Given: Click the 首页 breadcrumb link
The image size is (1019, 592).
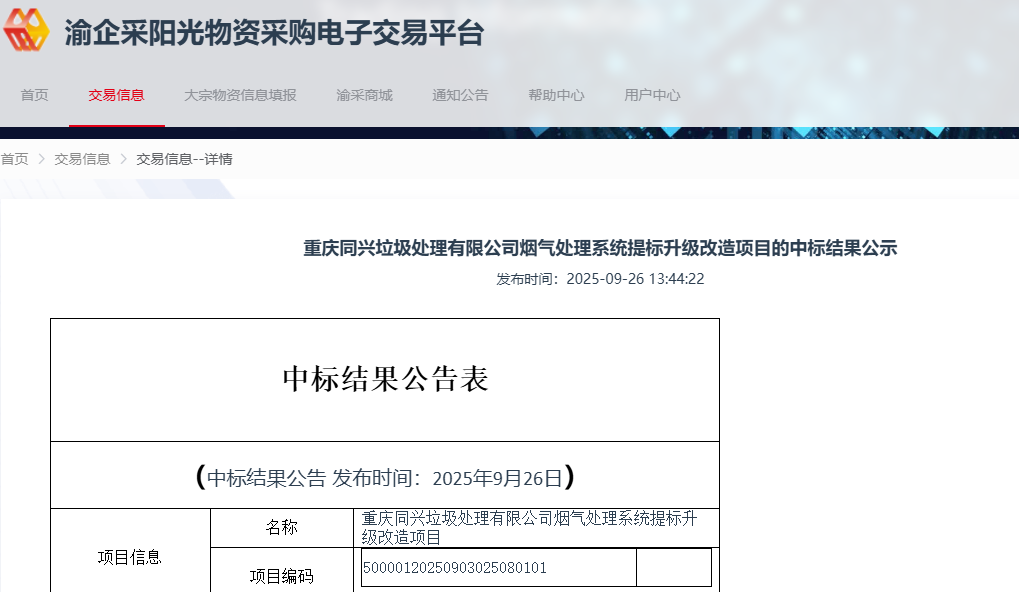Looking at the screenshot, I should pyautogui.click(x=15, y=159).
